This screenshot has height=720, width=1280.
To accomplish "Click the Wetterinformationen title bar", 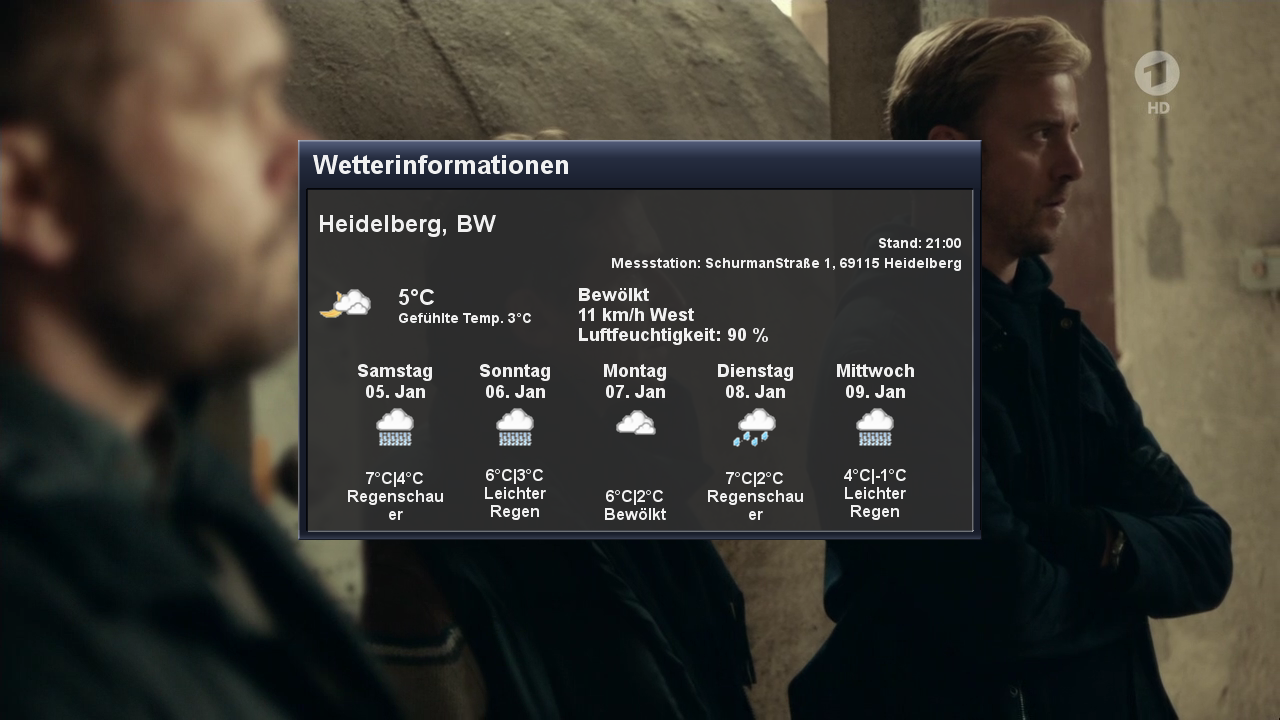I will click(x=639, y=165).
